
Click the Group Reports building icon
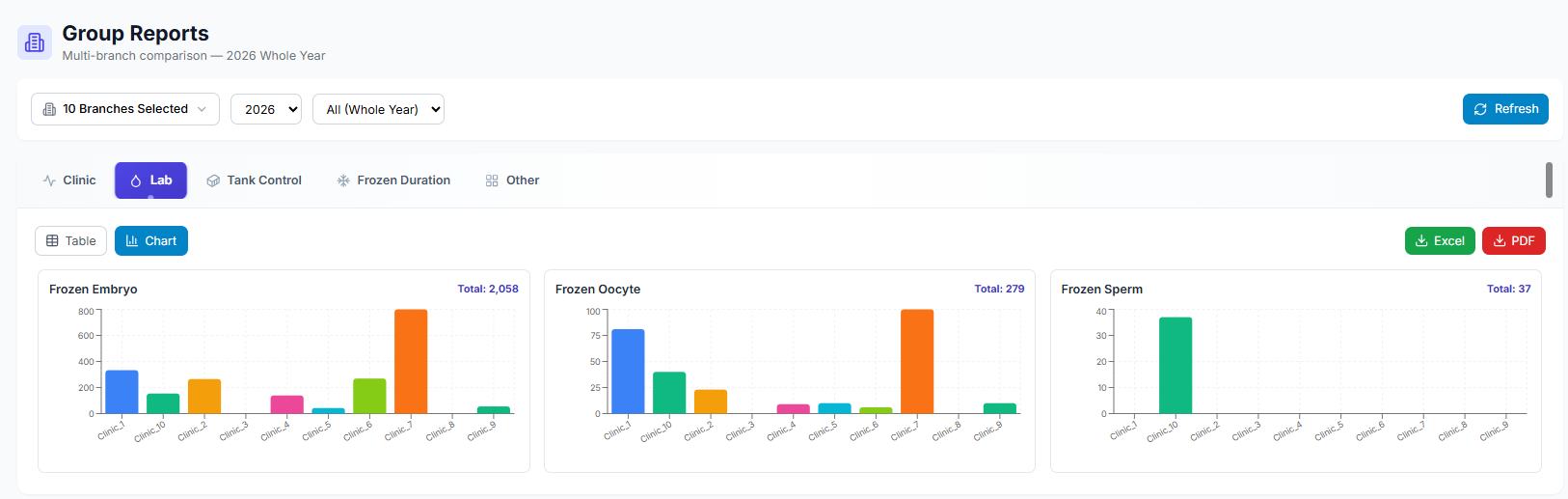(35, 42)
